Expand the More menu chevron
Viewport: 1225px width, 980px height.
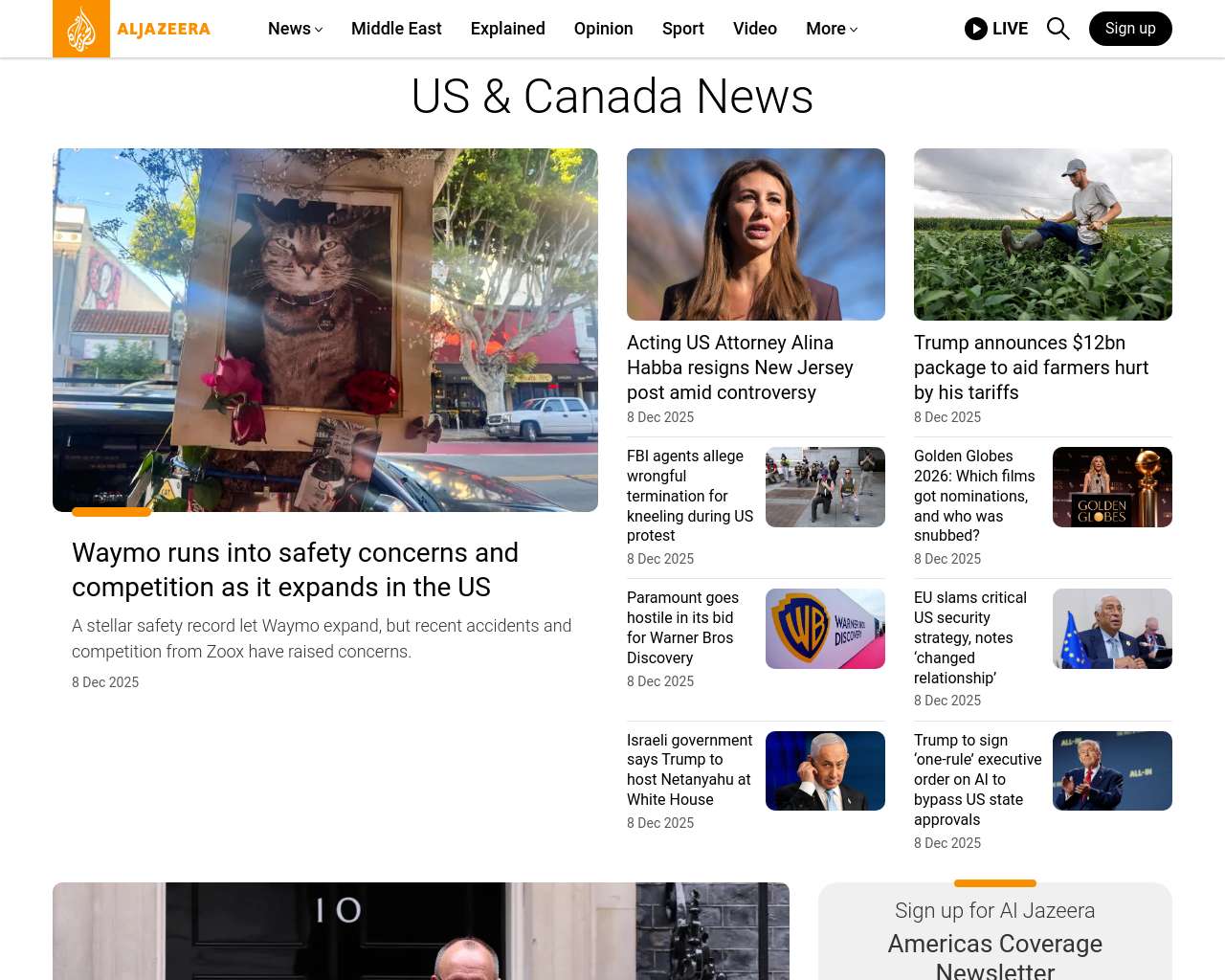pyautogui.click(x=854, y=30)
